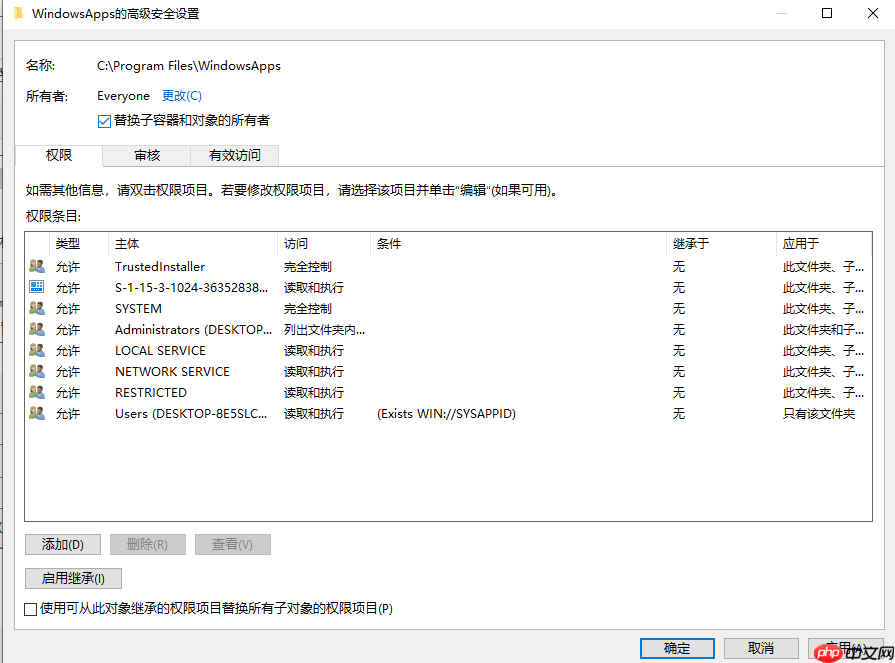This screenshot has width=895, height=663.
Task: Maximize the WindowsApps security settings window
Action: coord(827,13)
